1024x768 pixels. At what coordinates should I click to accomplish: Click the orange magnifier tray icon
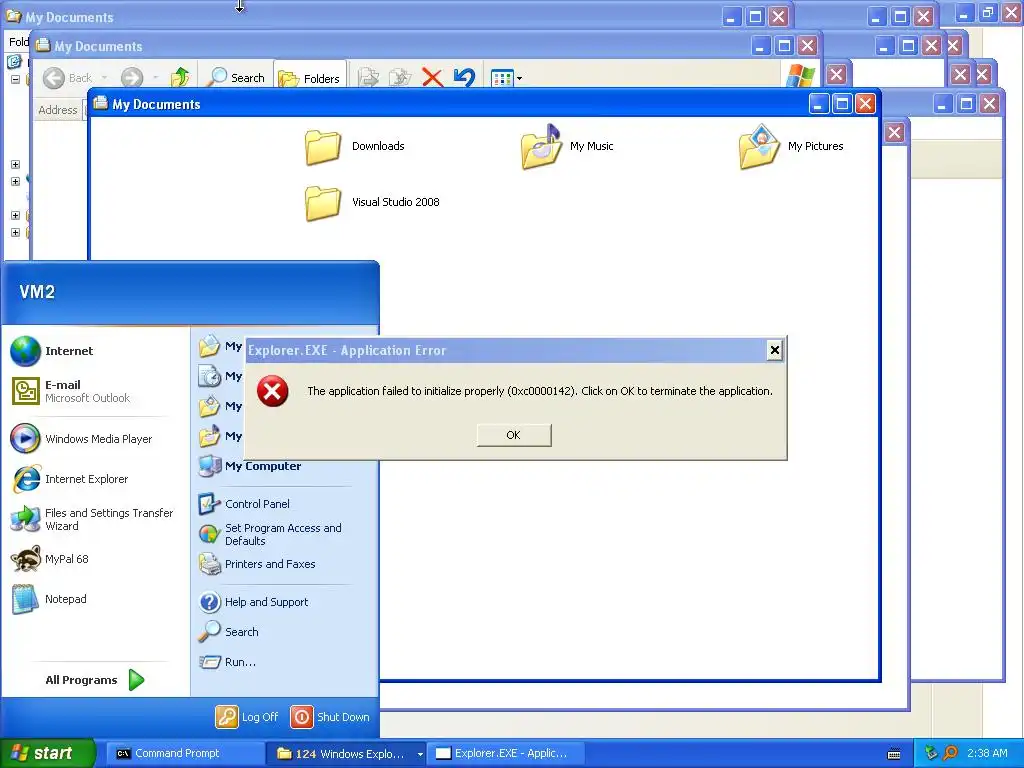tap(950, 754)
